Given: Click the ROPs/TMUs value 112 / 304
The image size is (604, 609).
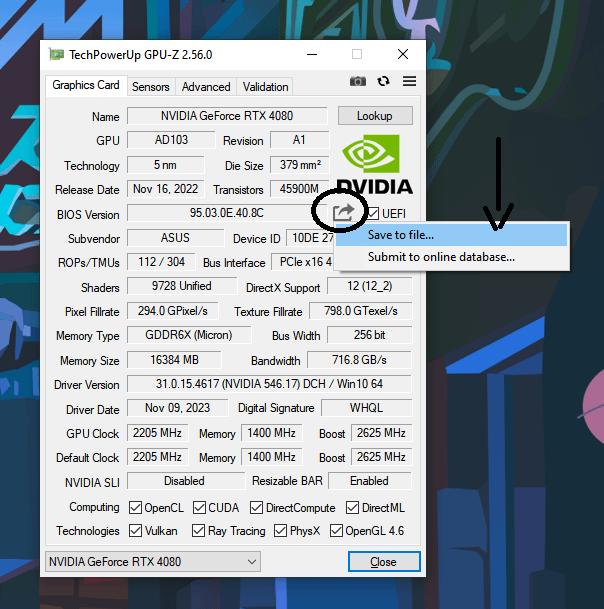Looking at the screenshot, I should 162,262.
